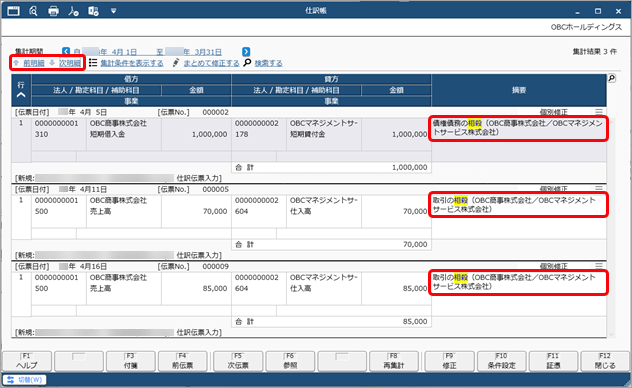Click the list icon beside 集計条件を表示する

coord(93,63)
